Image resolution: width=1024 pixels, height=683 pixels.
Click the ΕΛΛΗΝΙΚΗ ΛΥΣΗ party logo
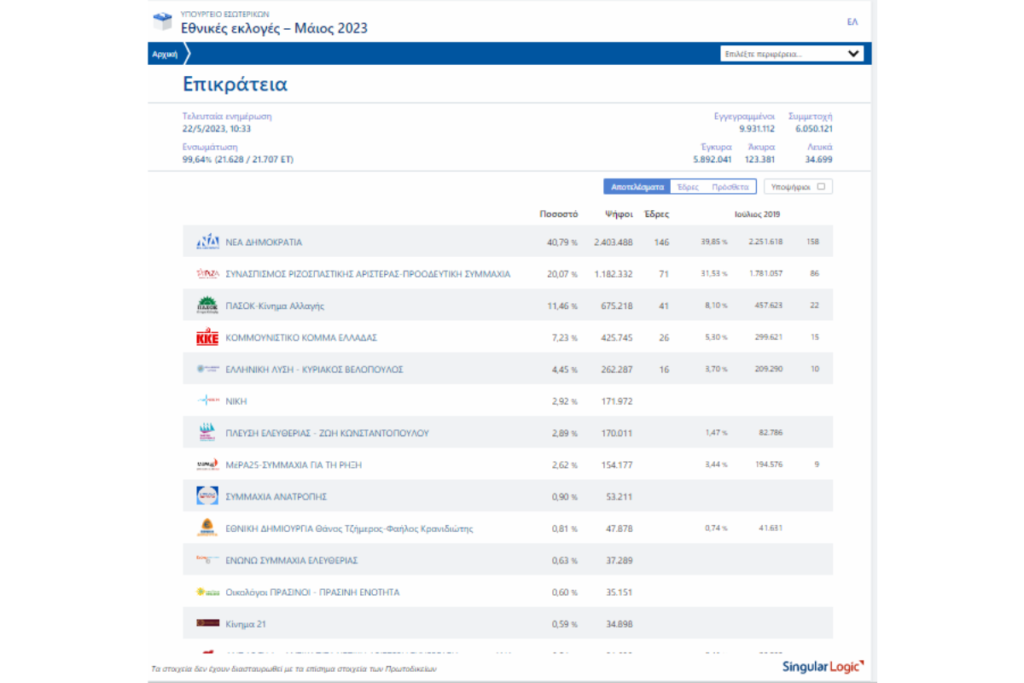207,369
